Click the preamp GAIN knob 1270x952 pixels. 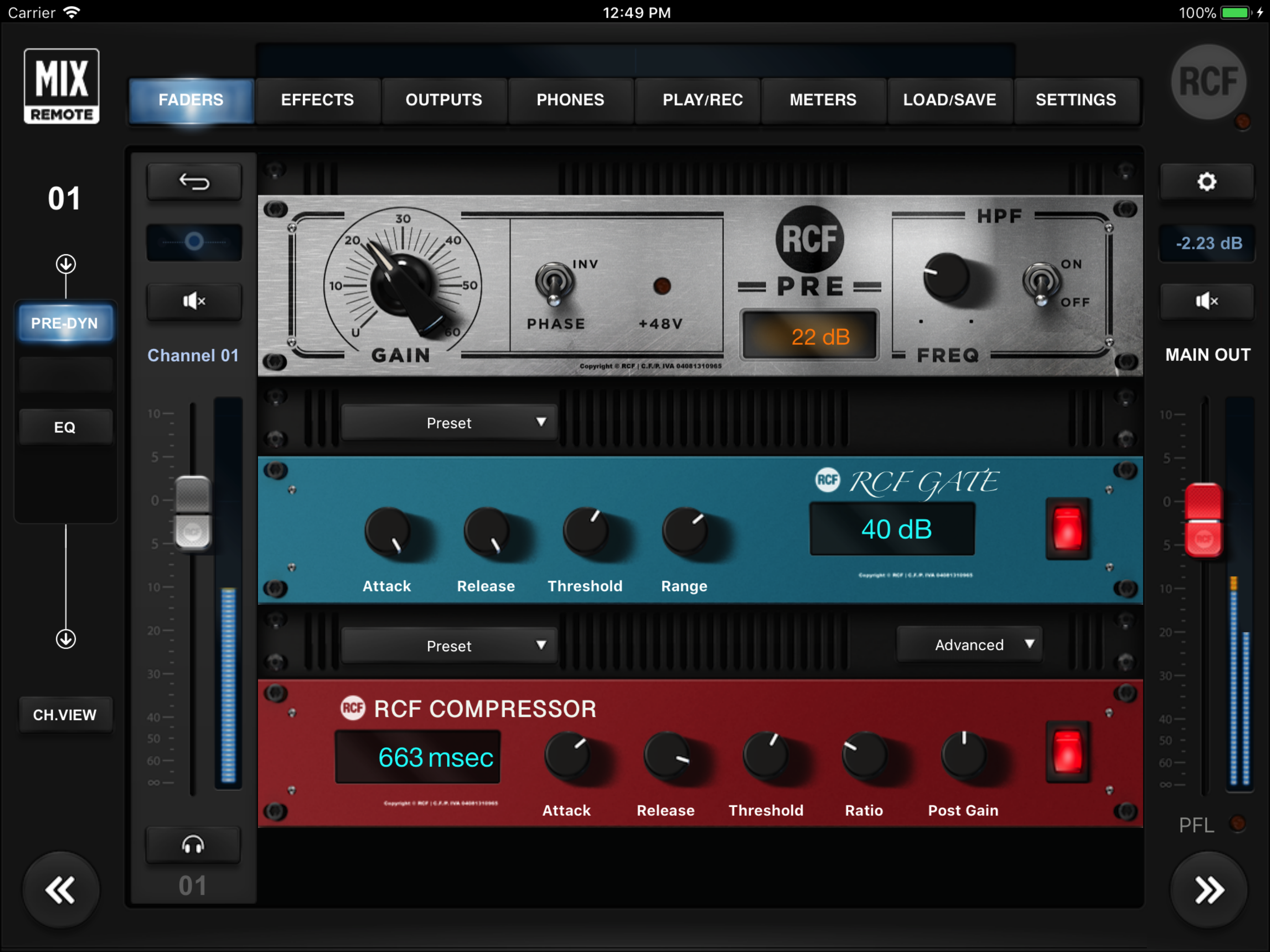pyautogui.click(x=403, y=285)
